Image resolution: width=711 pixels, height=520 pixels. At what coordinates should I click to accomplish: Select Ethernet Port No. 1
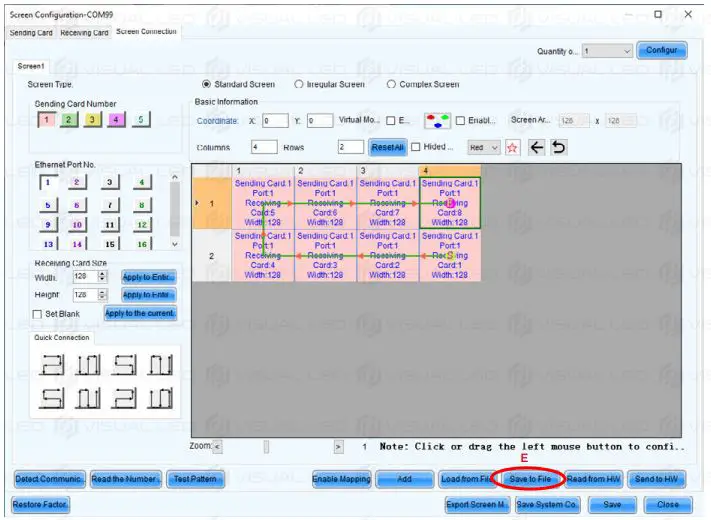tap(48, 182)
